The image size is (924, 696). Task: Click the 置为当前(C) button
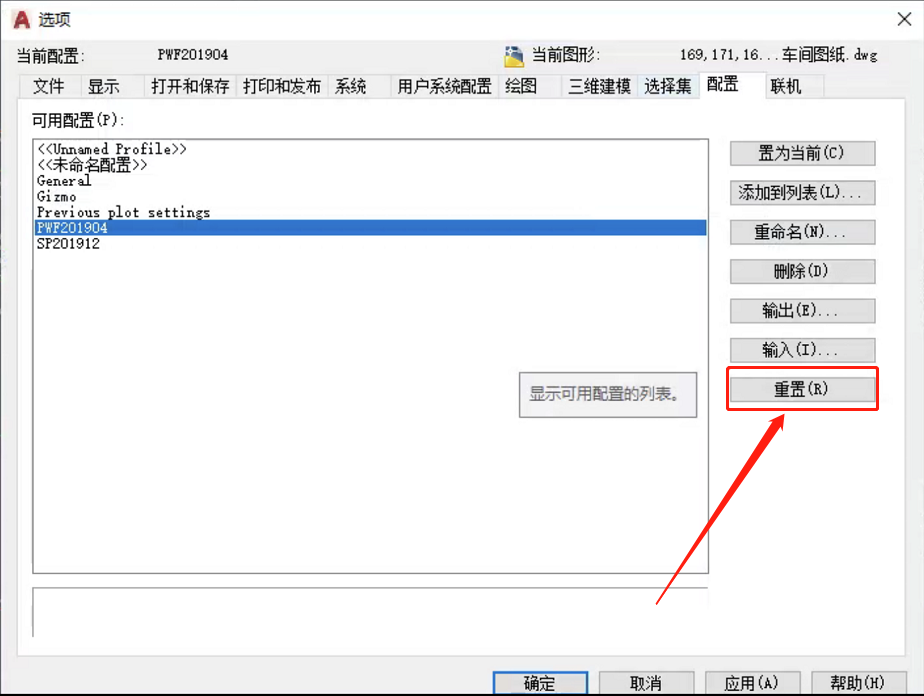click(802, 154)
